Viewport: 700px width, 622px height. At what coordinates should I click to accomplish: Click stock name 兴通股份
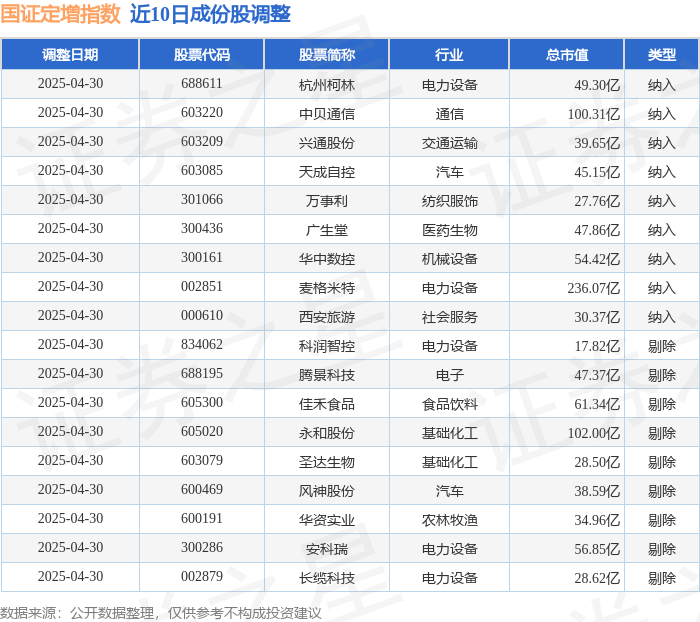[x=327, y=143]
